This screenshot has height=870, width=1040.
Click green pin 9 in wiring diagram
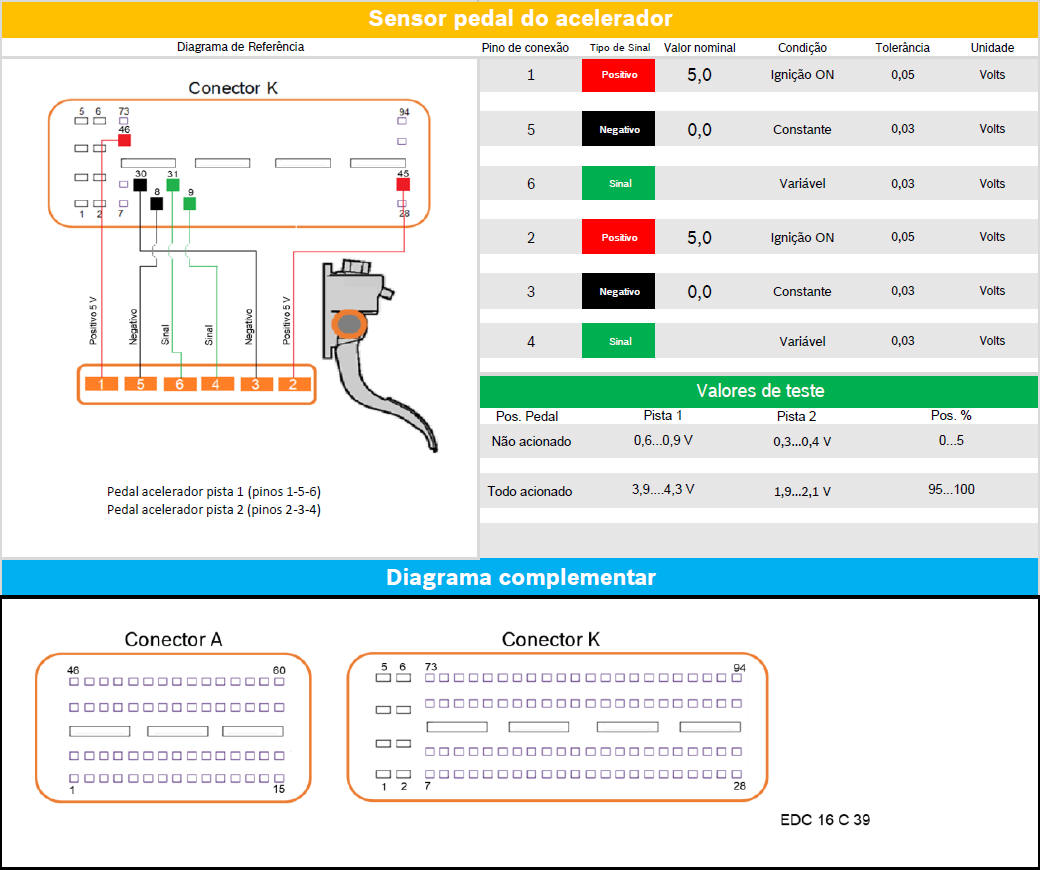[190, 204]
